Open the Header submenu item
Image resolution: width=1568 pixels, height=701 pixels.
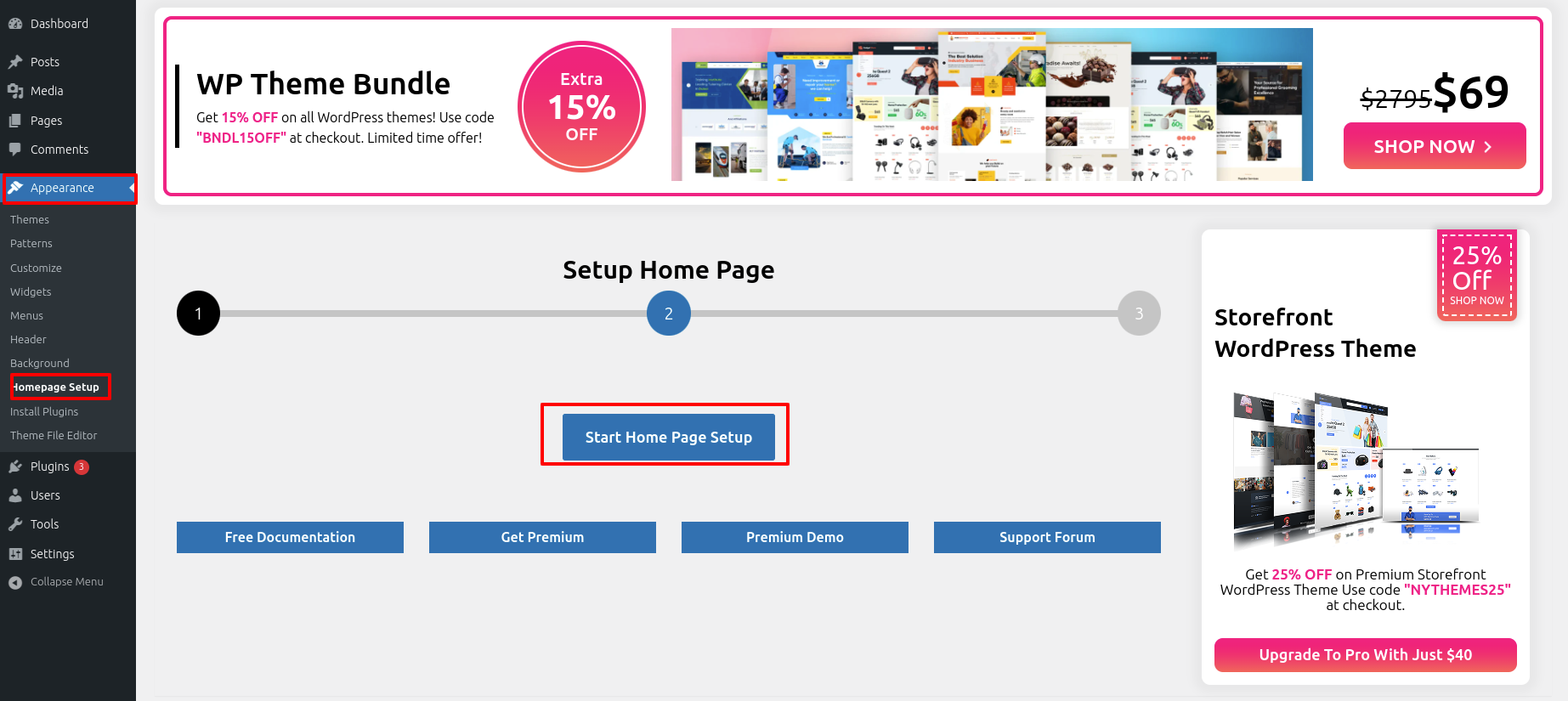click(x=28, y=340)
